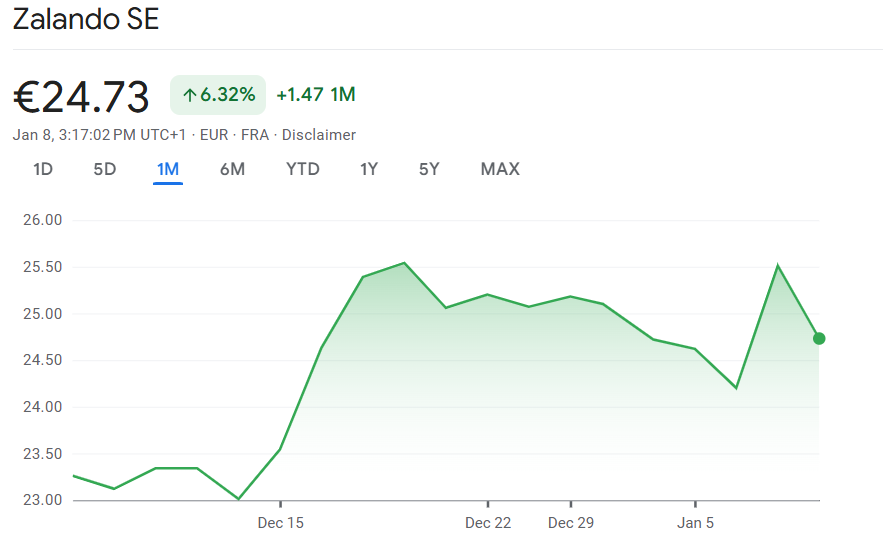Click the 6.32% change badge
The image size is (883, 543).
[218, 95]
